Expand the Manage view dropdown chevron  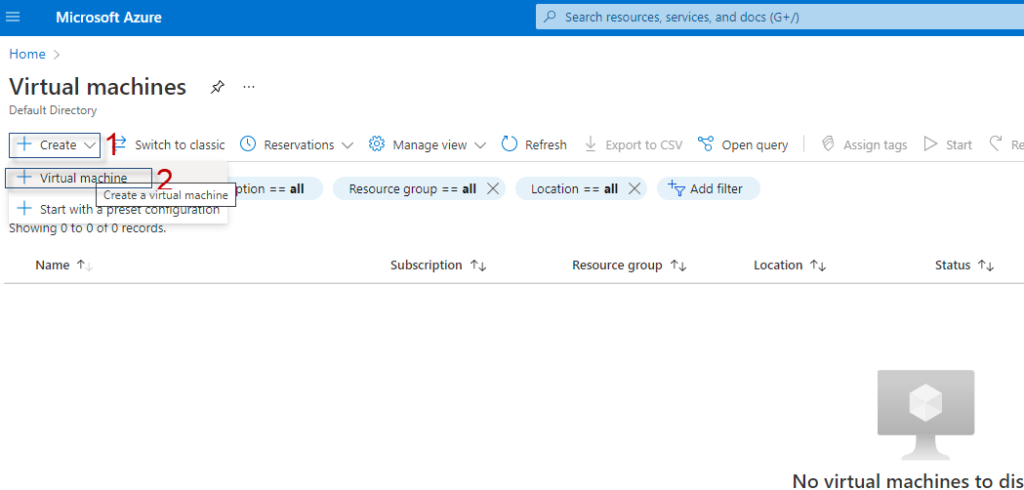tap(480, 145)
